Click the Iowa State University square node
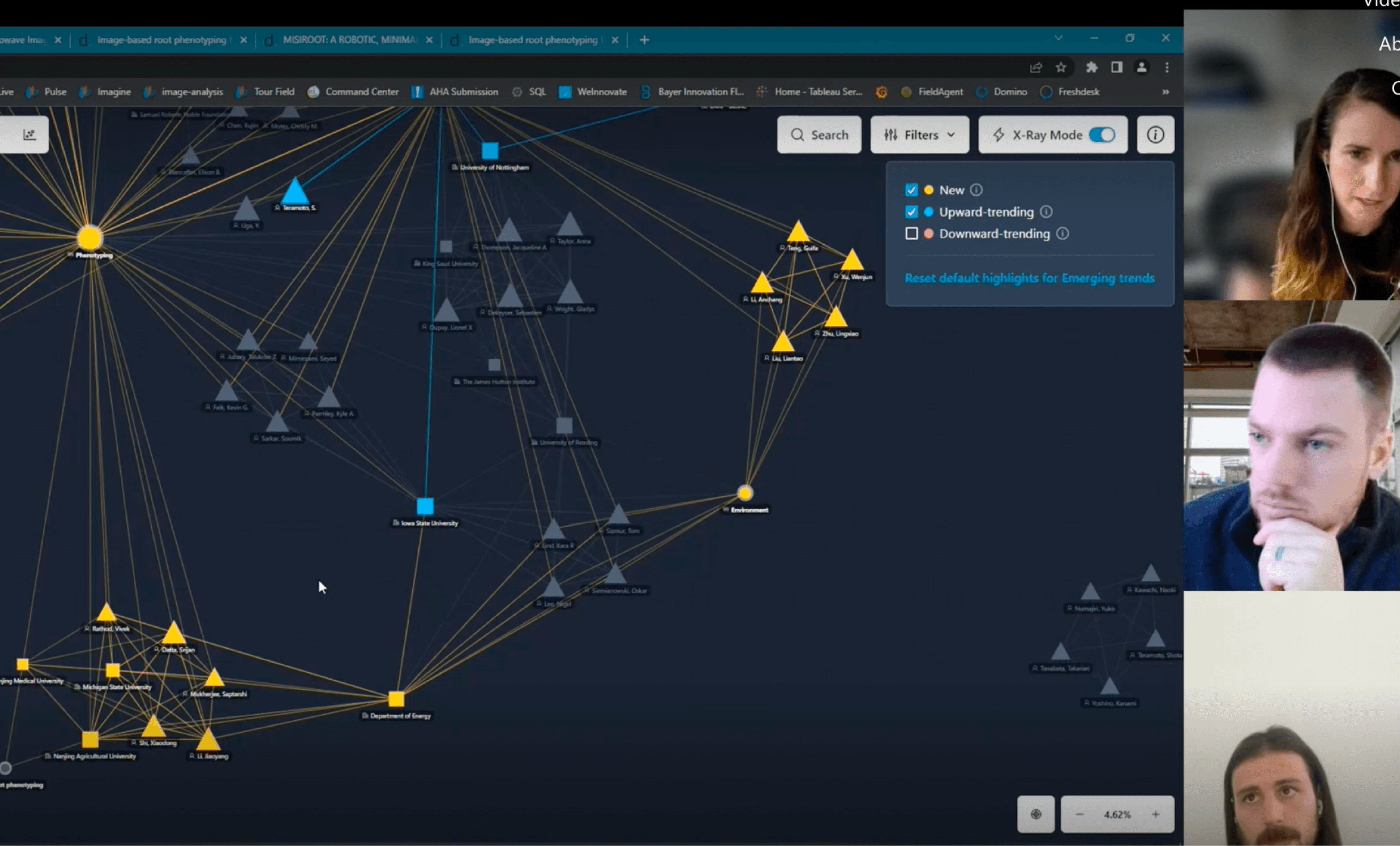 tap(425, 506)
